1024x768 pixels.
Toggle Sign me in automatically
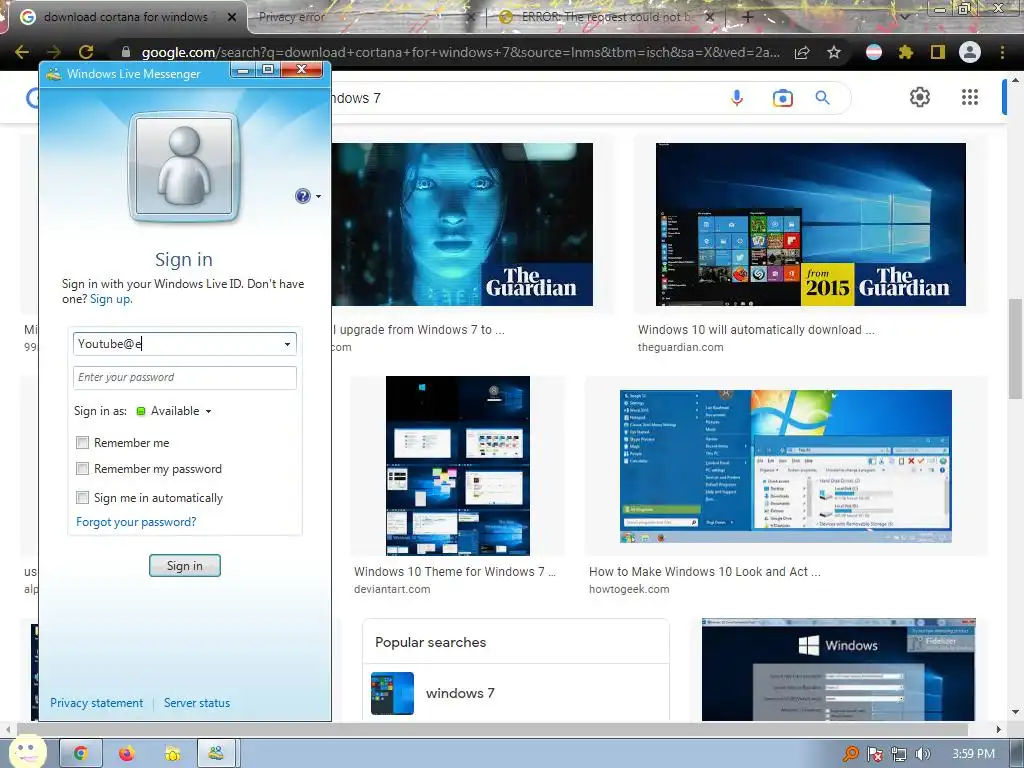(x=82, y=498)
